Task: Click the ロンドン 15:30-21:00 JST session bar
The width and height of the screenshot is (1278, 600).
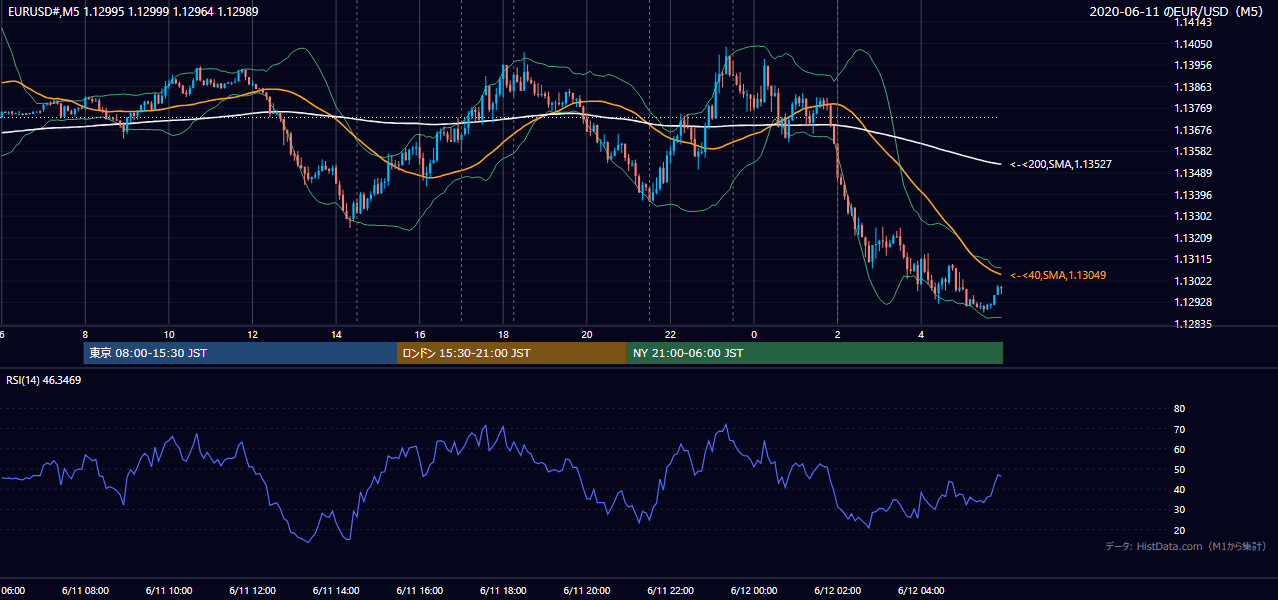Action: (512, 353)
